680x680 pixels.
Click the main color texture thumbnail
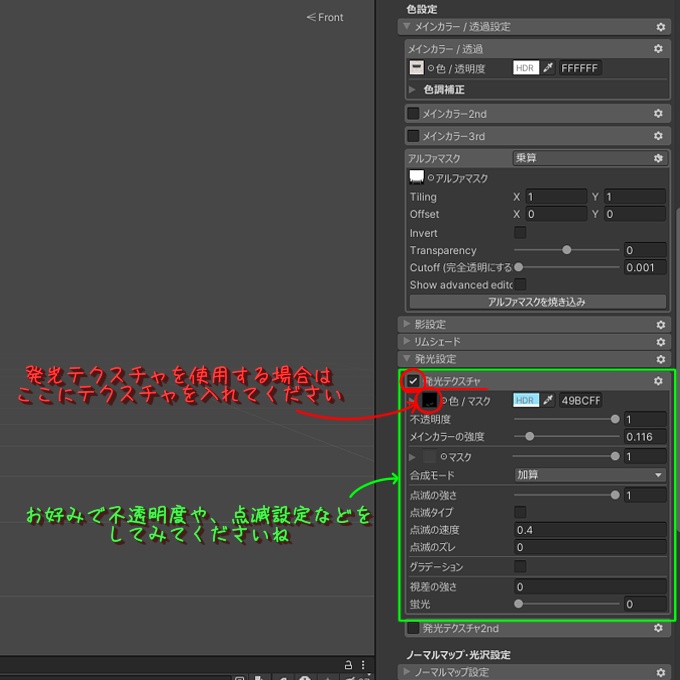click(x=416, y=68)
